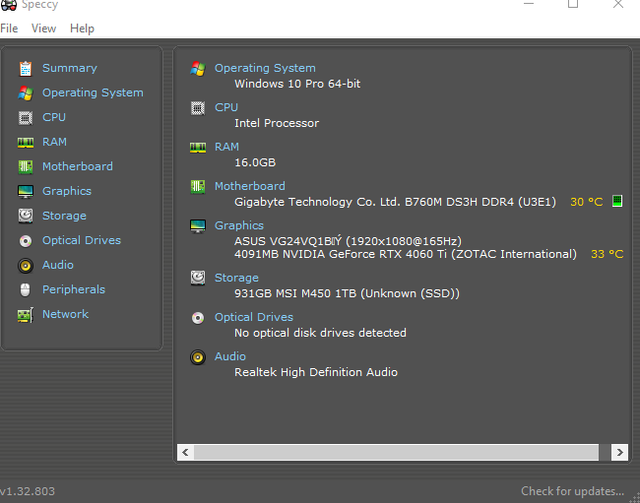Click the horizontal scrollbar left arrow
The height and width of the screenshot is (503, 640).
tap(185, 452)
